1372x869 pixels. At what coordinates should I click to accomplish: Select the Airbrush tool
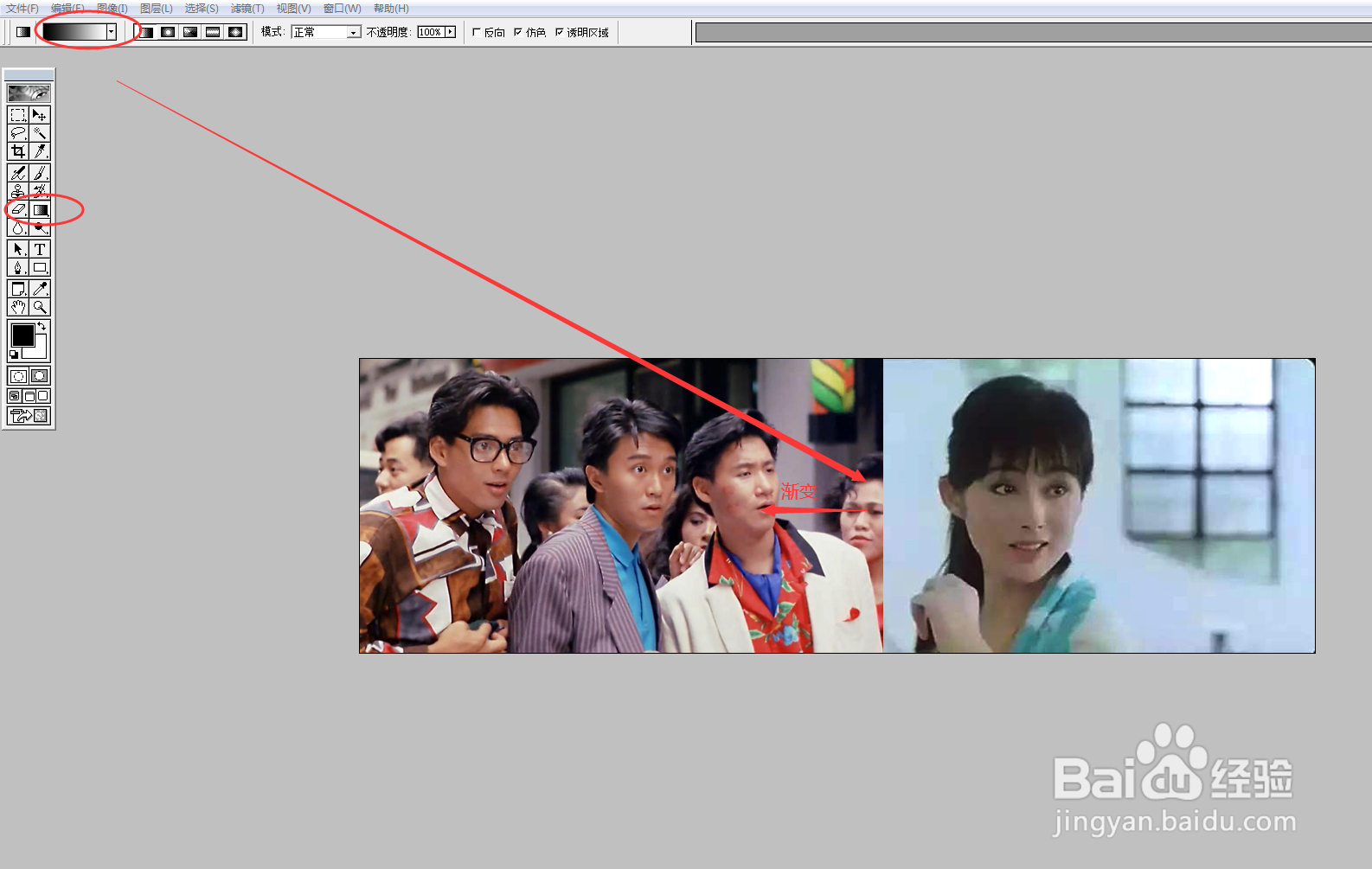coord(18,173)
